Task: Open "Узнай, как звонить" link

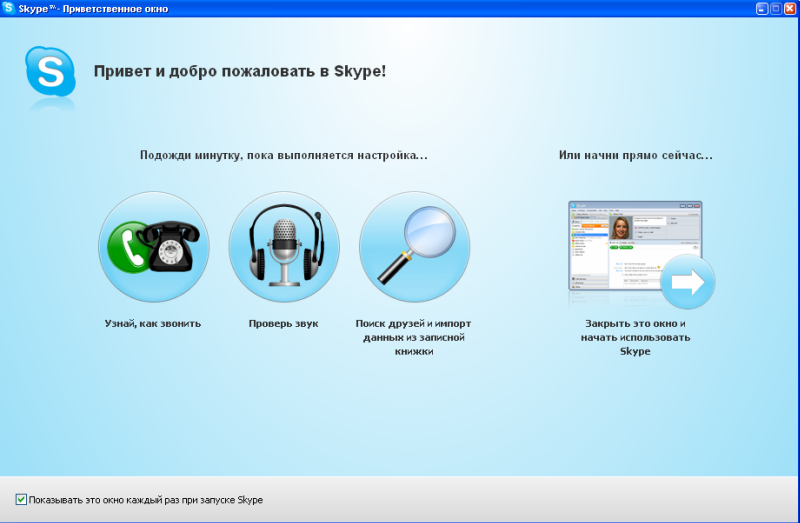Action: [x=153, y=323]
